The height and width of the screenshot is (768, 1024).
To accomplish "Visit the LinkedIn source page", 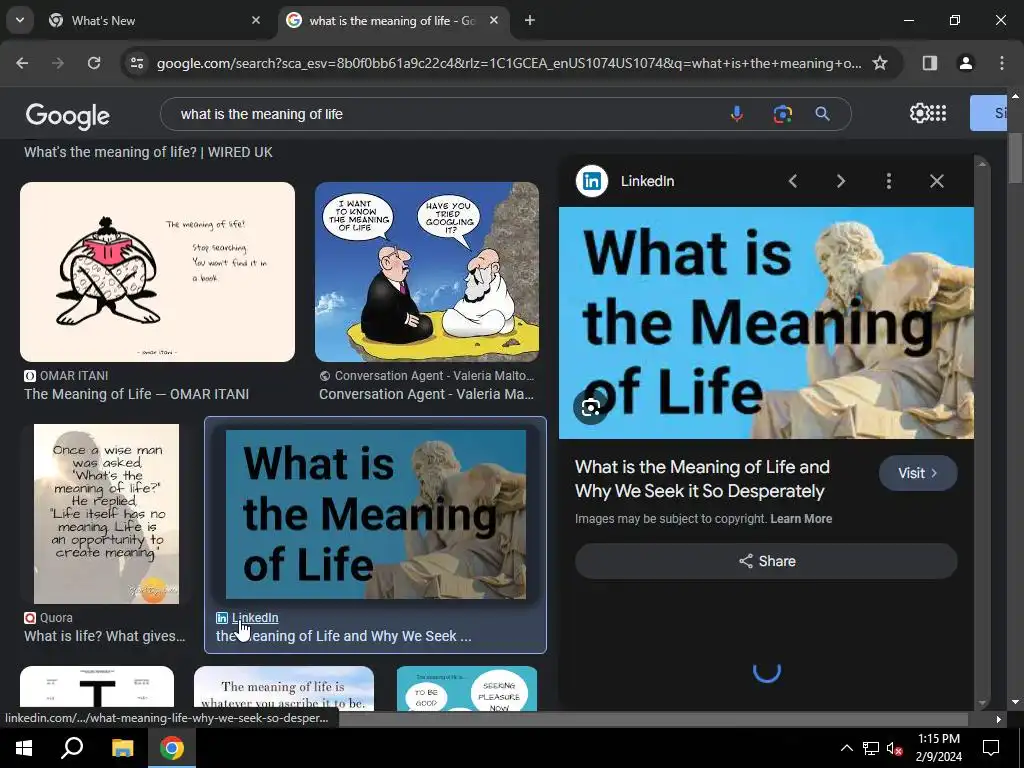I will pos(918,473).
